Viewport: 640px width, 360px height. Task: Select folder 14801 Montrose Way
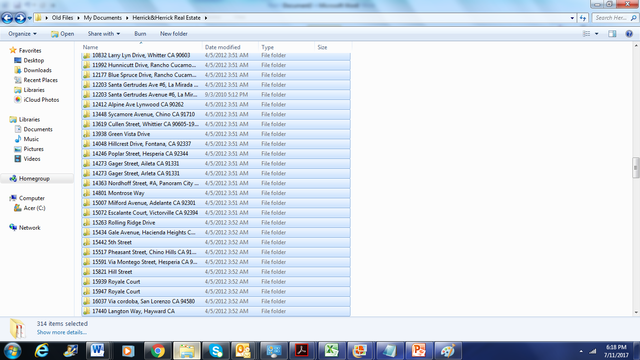tap(216, 193)
